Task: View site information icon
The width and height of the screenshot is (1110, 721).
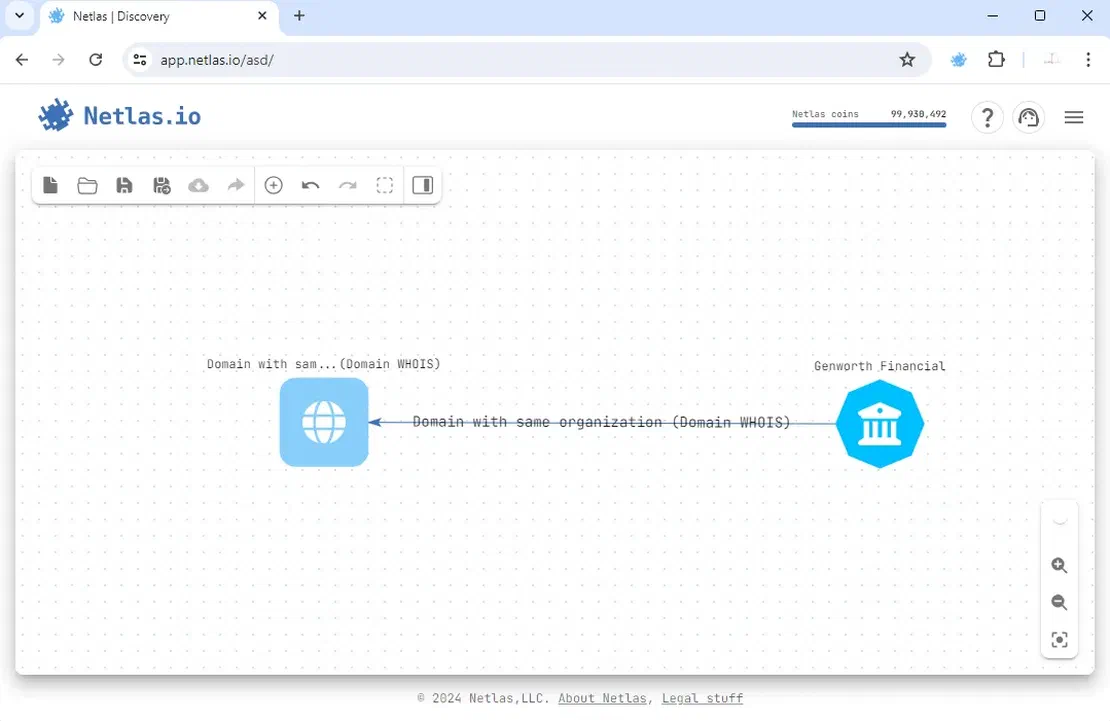Action: (140, 59)
